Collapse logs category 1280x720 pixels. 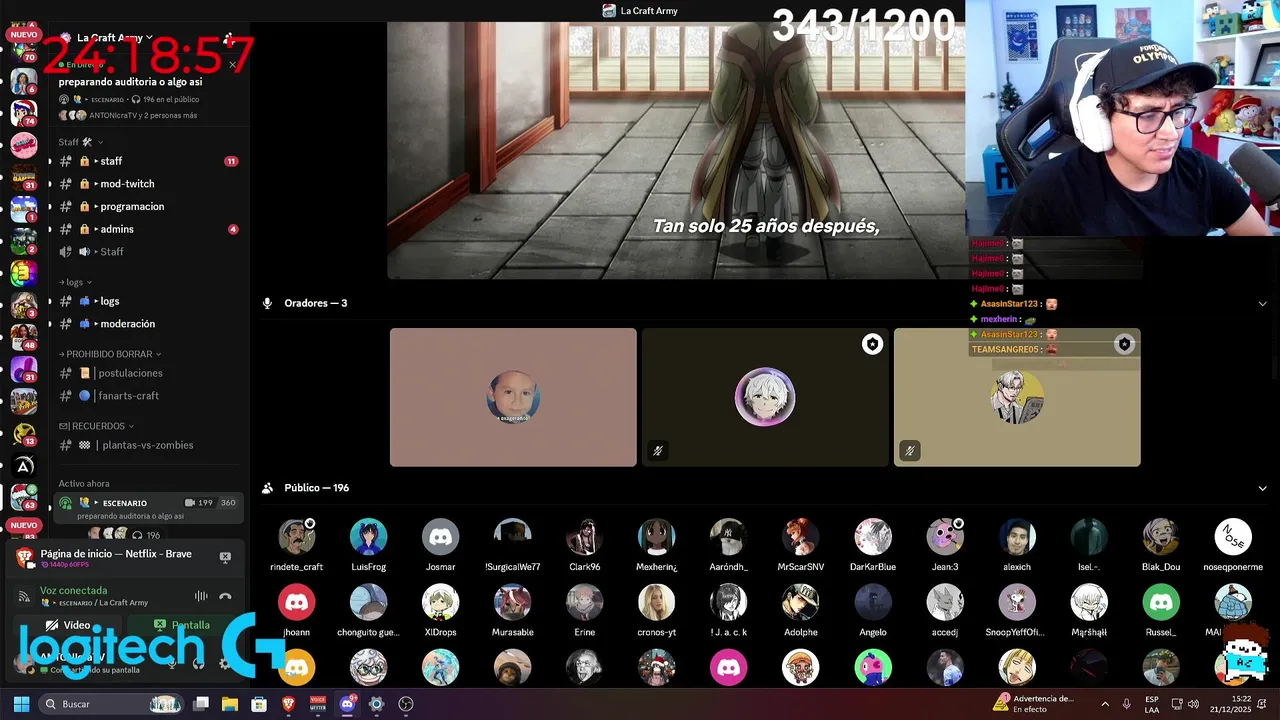coord(75,282)
